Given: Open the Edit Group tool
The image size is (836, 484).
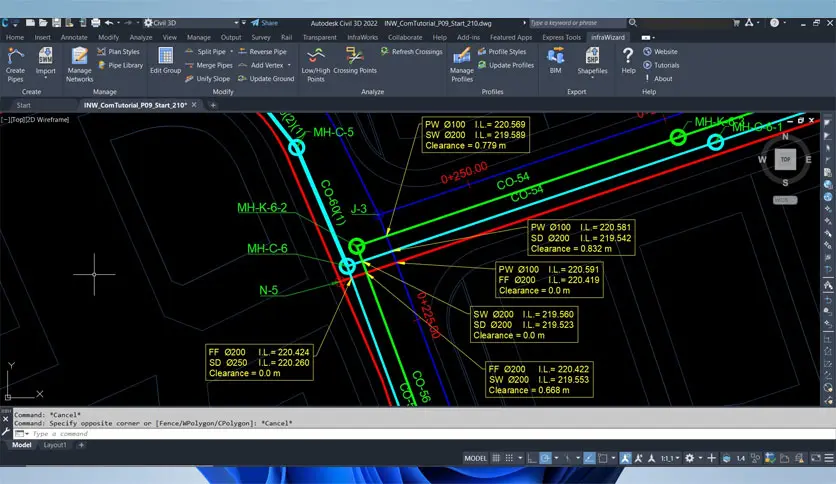Looking at the screenshot, I should click(165, 60).
